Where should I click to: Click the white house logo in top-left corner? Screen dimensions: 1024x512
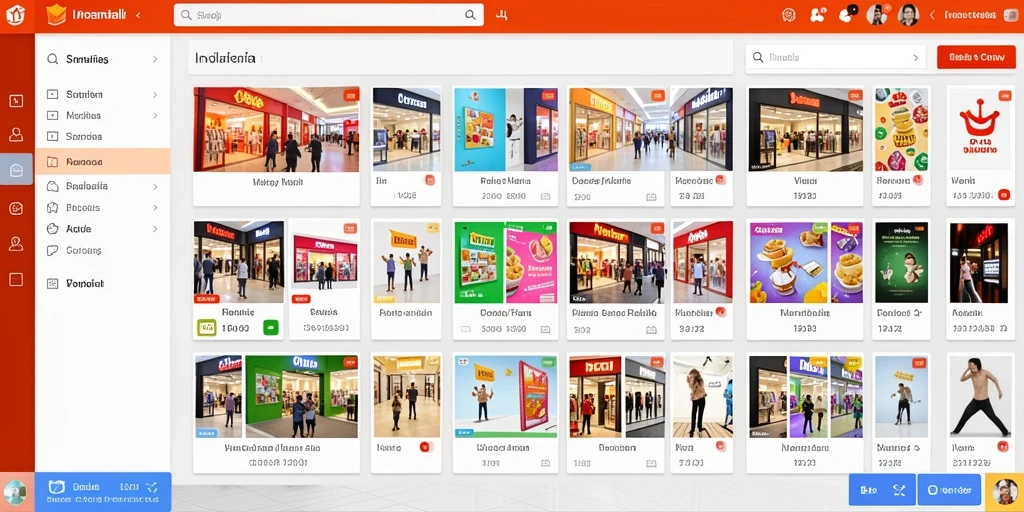pyautogui.click(x=16, y=14)
